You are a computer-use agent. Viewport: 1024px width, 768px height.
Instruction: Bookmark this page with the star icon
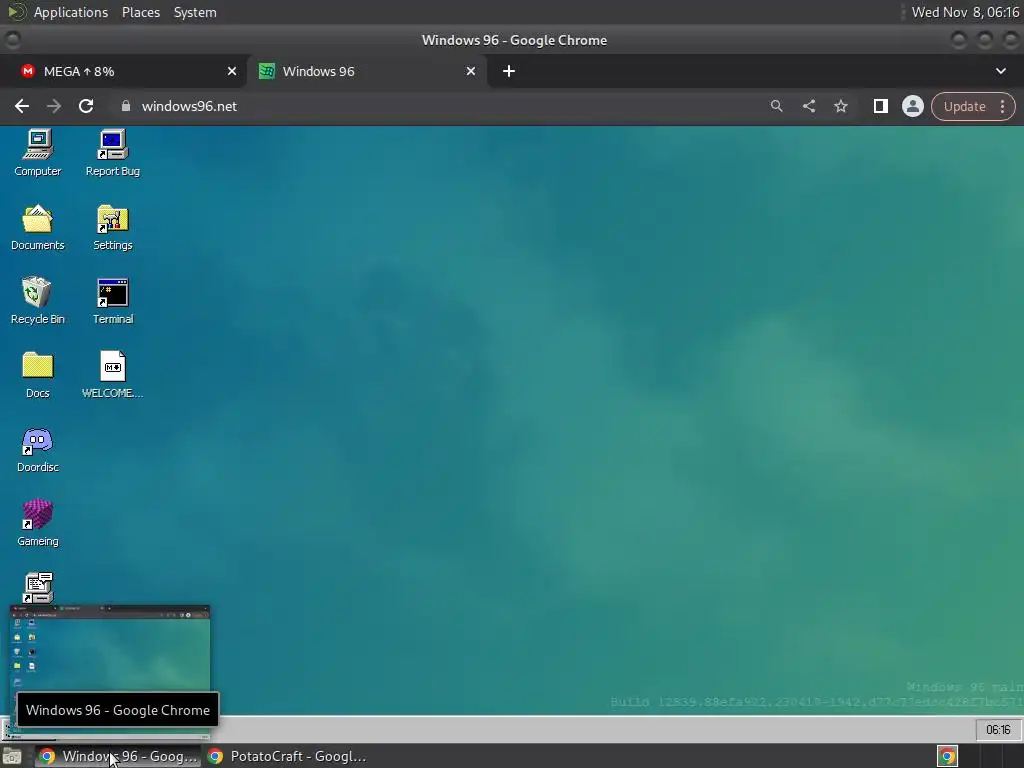[x=840, y=106]
